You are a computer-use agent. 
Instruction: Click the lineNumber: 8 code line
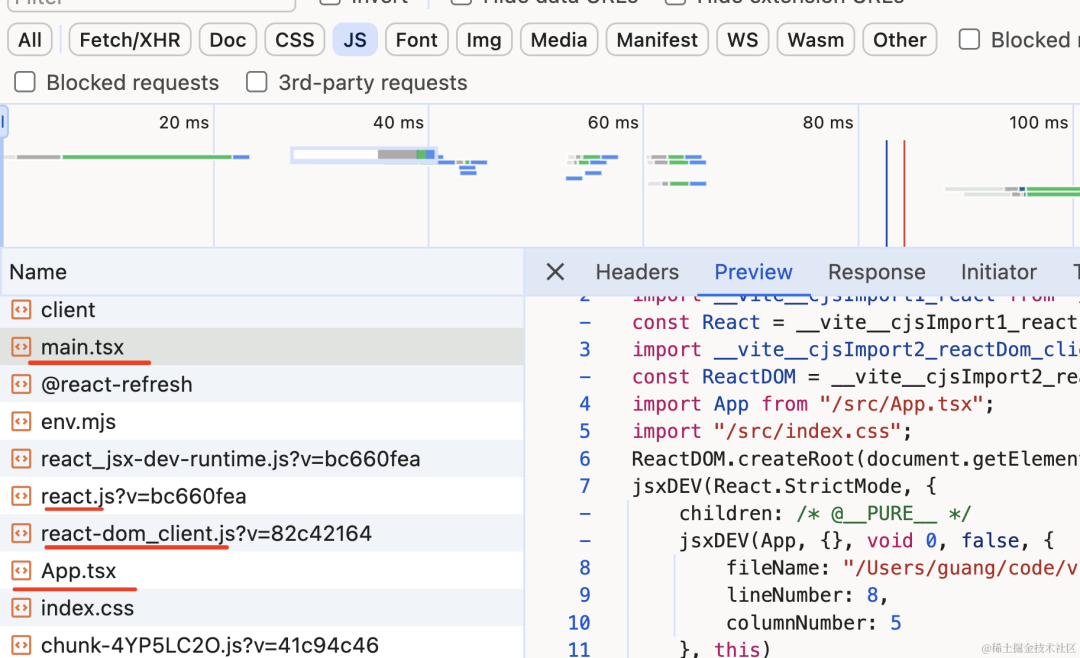(x=807, y=595)
